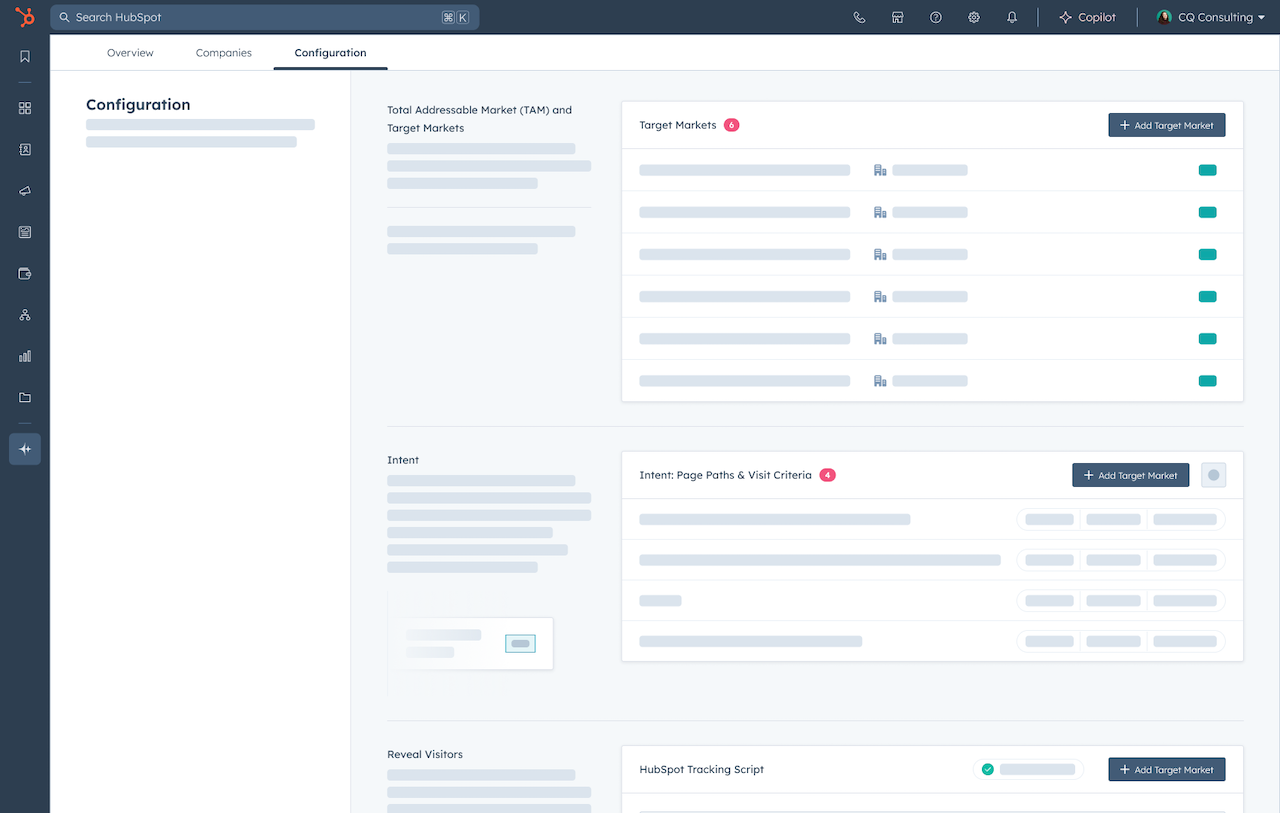The width and height of the screenshot is (1280, 813).
Task: Open settings via the gear icon
Action: coord(973,17)
